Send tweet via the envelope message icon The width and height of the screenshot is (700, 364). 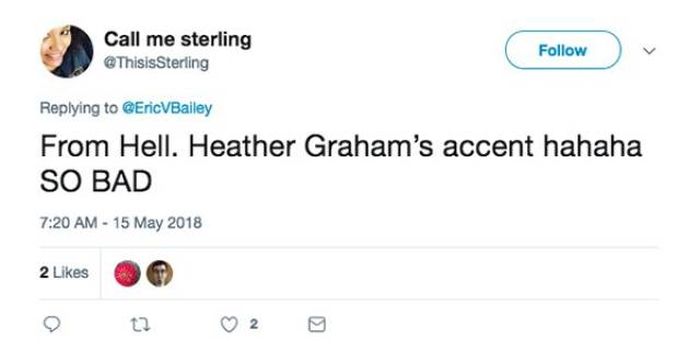pyautogui.click(x=317, y=324)
